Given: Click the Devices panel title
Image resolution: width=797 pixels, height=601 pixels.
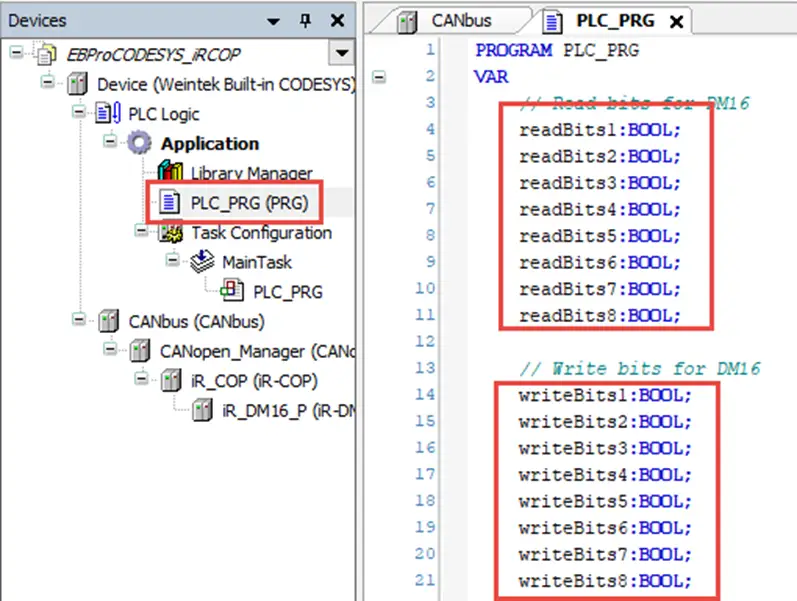Looking at the screenshot, I should [x=37, y=20].
